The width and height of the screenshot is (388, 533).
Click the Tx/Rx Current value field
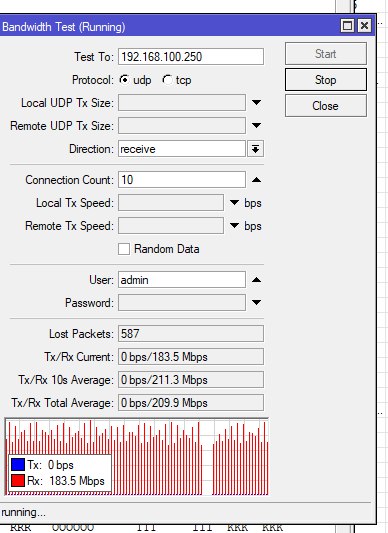191,357
